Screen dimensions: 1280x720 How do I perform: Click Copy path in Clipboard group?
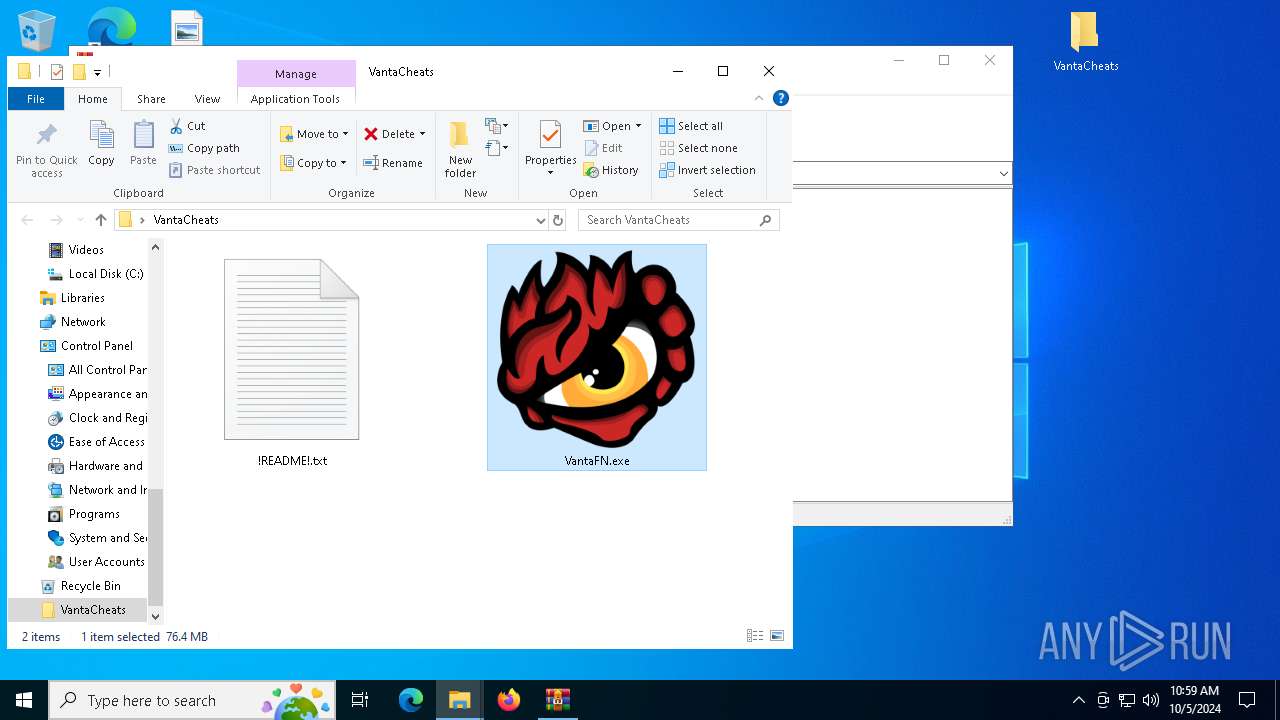pyautogui.click(x=204, y=148)
